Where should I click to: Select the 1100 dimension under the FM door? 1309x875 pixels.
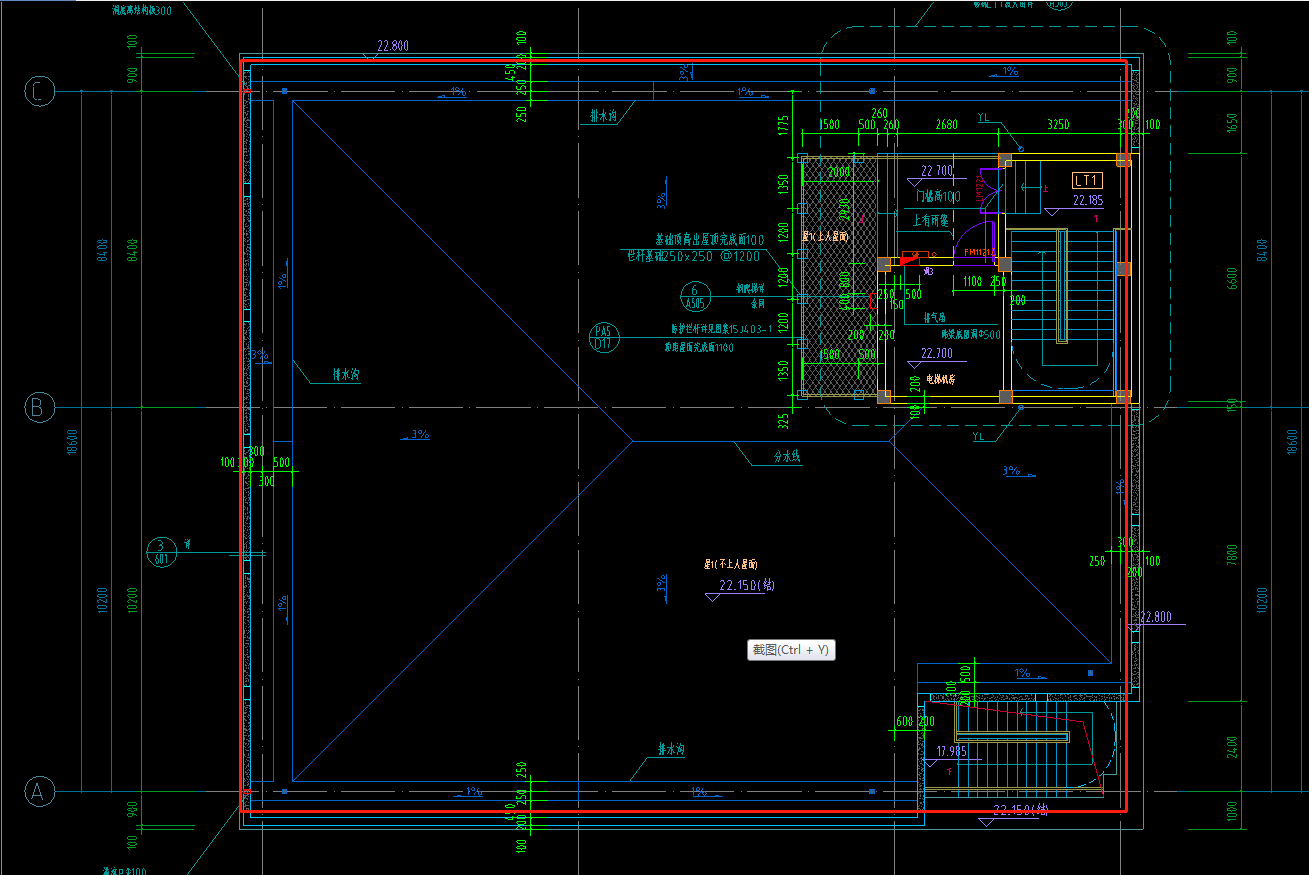click(x=973, y=283)
